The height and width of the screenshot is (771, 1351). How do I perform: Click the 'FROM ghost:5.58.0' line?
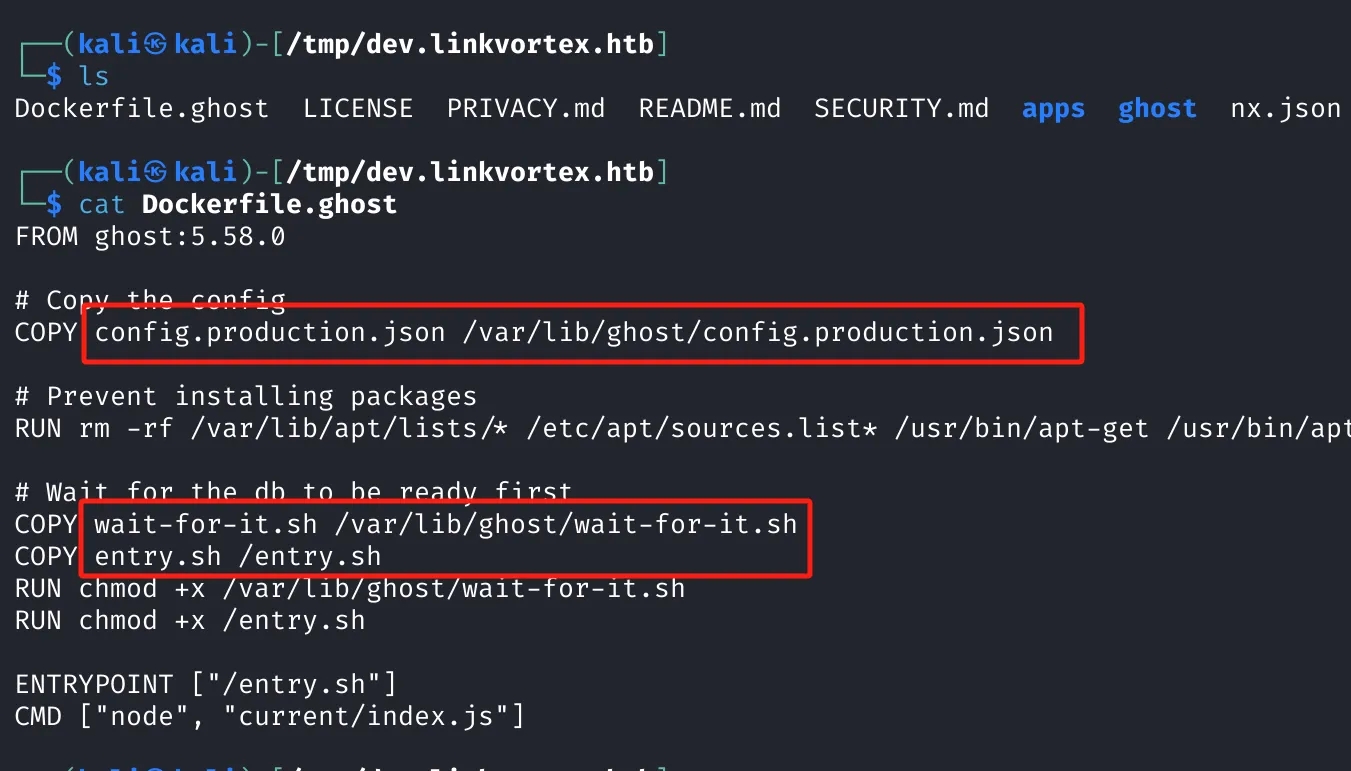(150, 236)
